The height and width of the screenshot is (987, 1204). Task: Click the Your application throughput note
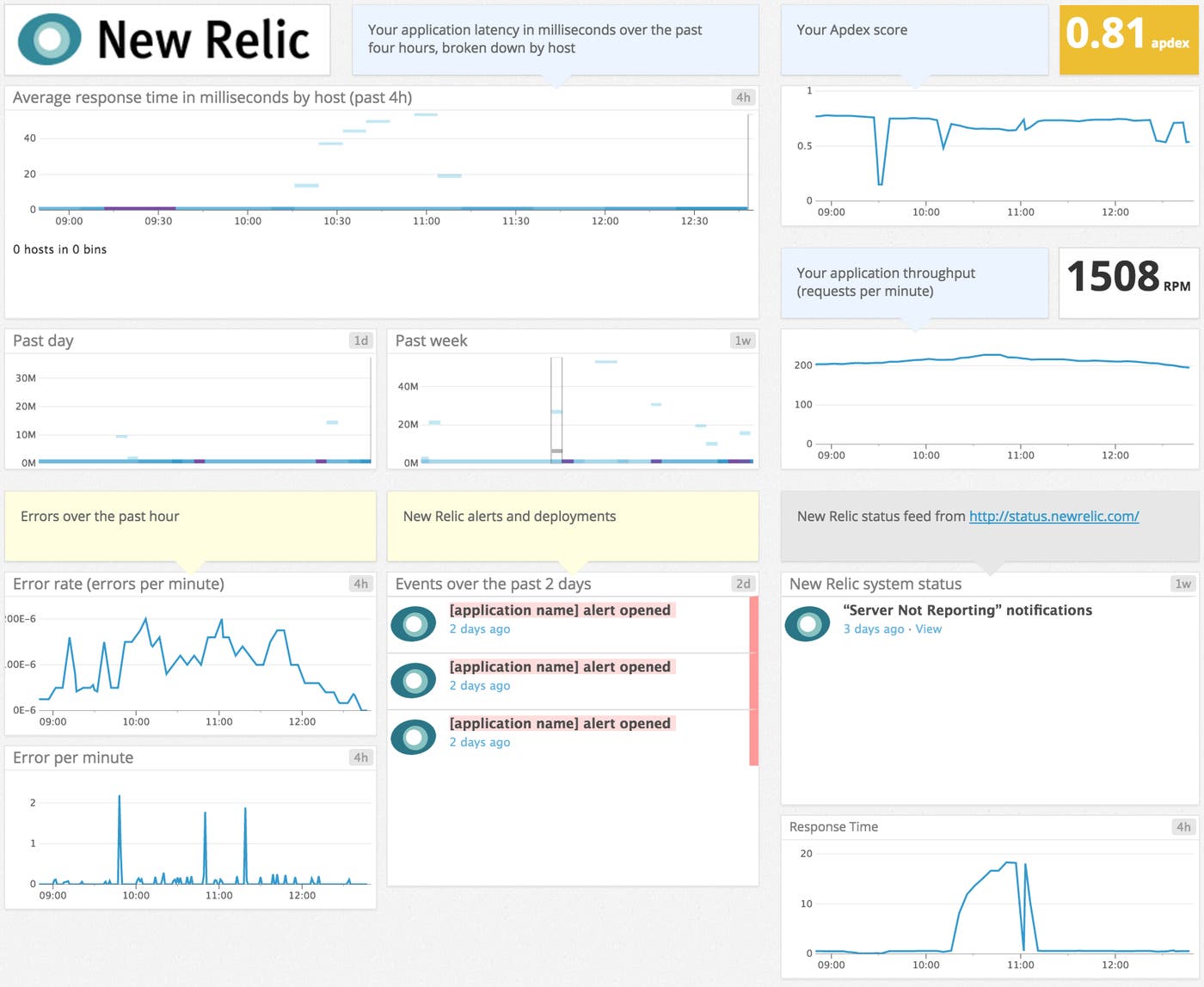(914, 283)
